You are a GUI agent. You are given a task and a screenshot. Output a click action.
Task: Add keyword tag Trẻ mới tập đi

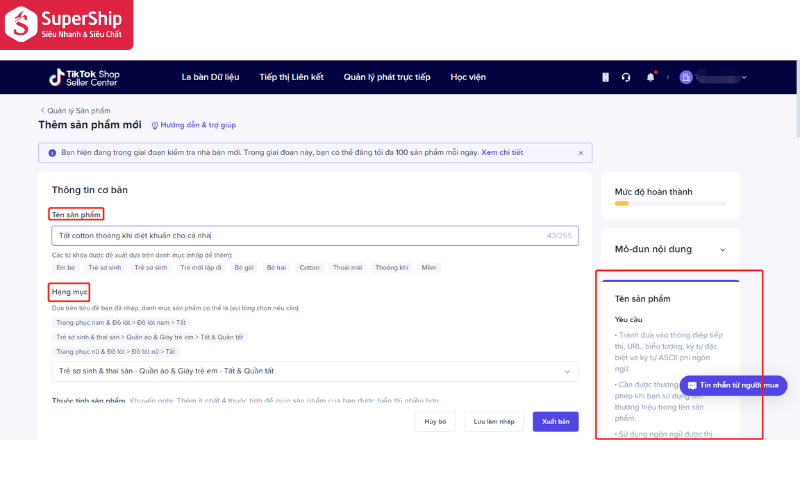pos(201,267)
